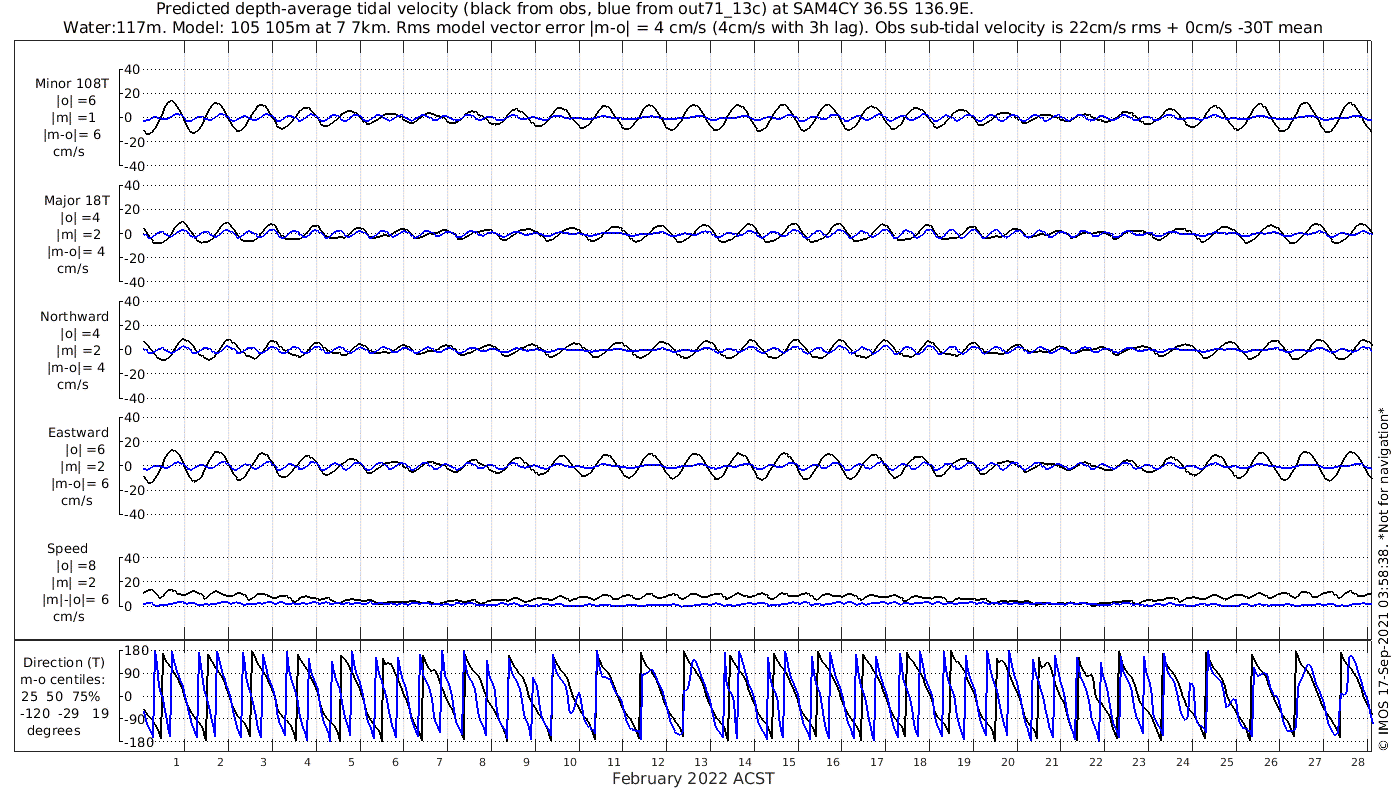Select '|m-o|= 6' under Eastward
Viewport: 1400px width, 800px height.
[x=78, y=484]
